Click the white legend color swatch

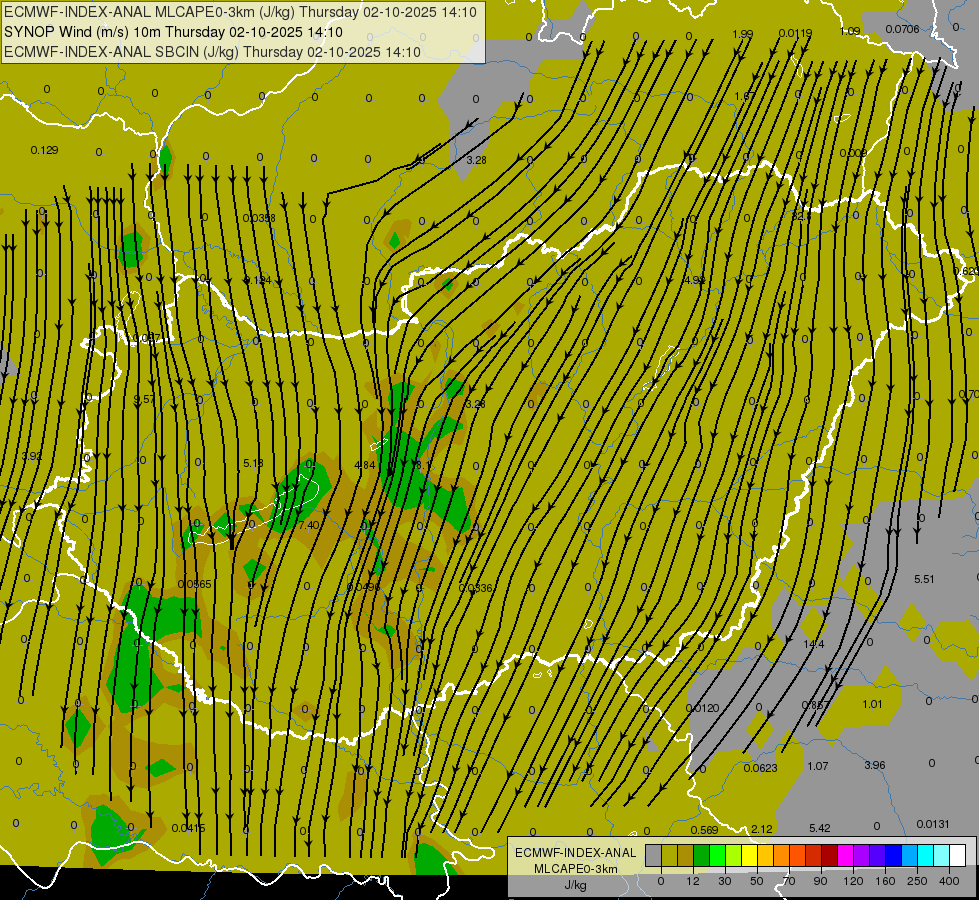pyautogui.click(x=957, y=855)
